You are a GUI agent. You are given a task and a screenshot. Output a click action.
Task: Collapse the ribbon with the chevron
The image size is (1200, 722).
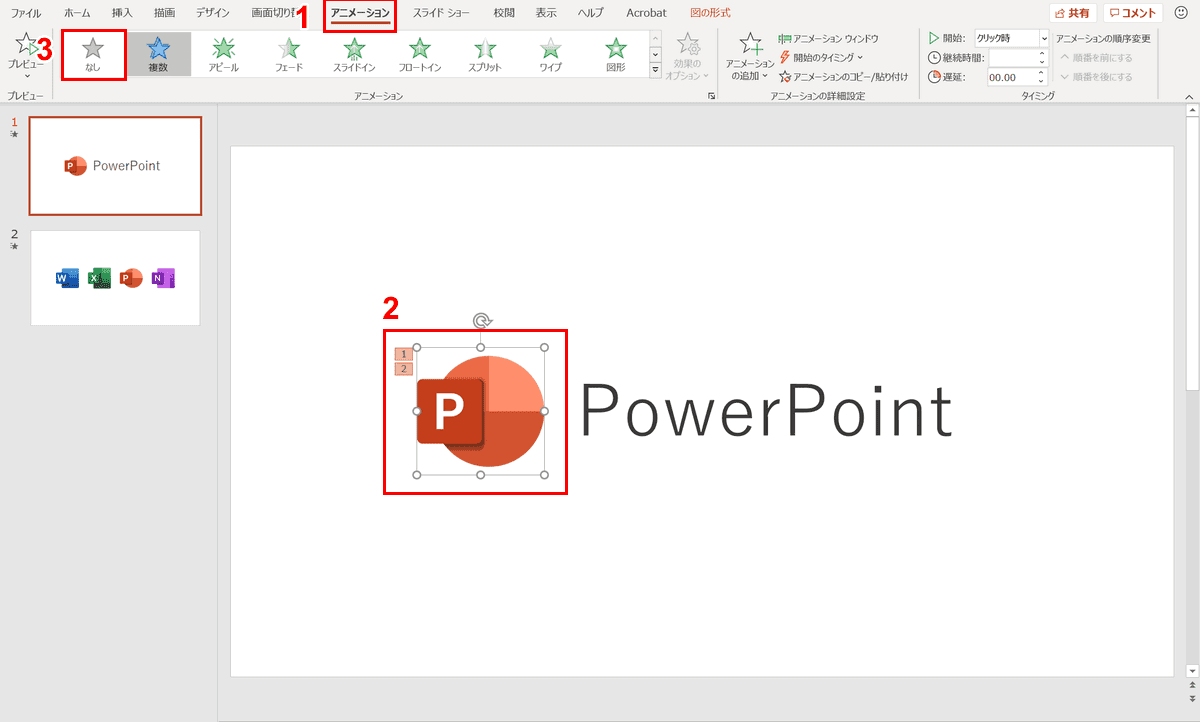pyautogui.click(x=1190, y=96)
